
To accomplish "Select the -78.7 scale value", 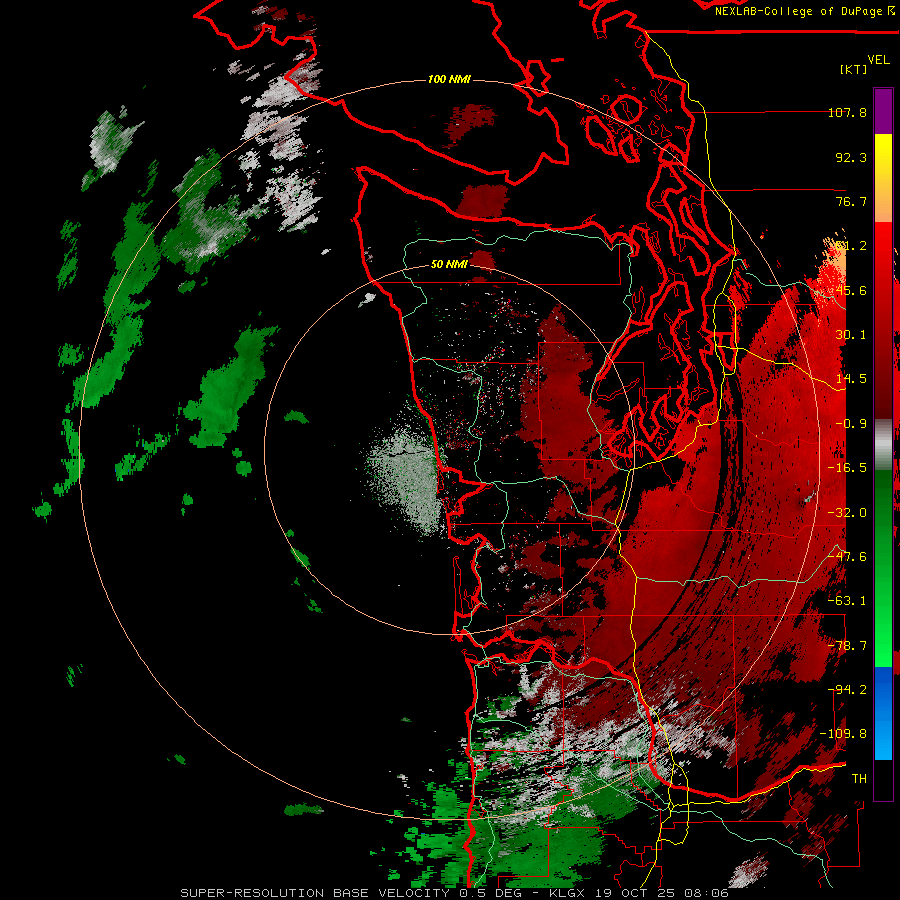I will pos(847,646).
